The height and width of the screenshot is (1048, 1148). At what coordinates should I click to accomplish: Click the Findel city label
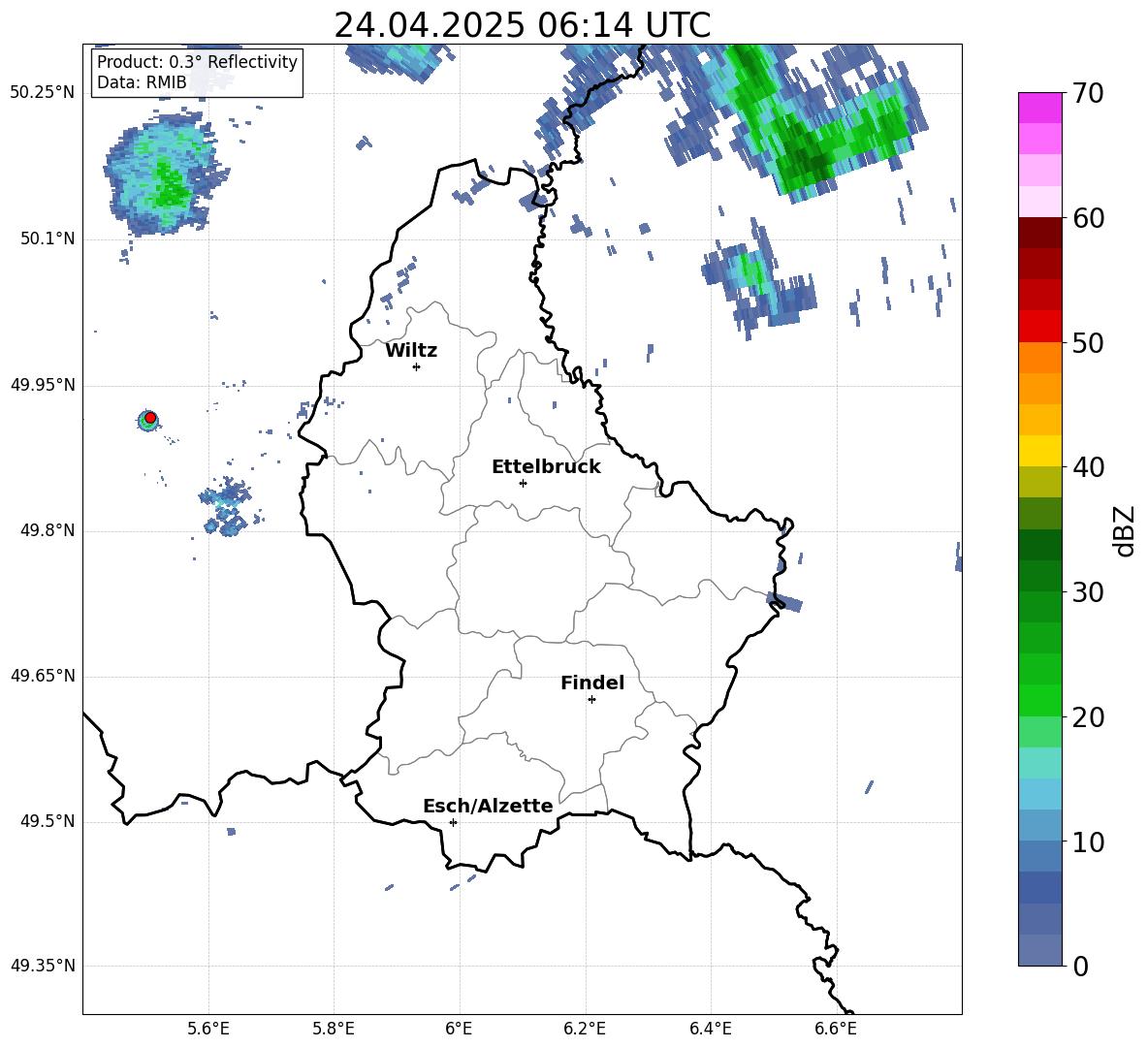click(x=592, y=683)
